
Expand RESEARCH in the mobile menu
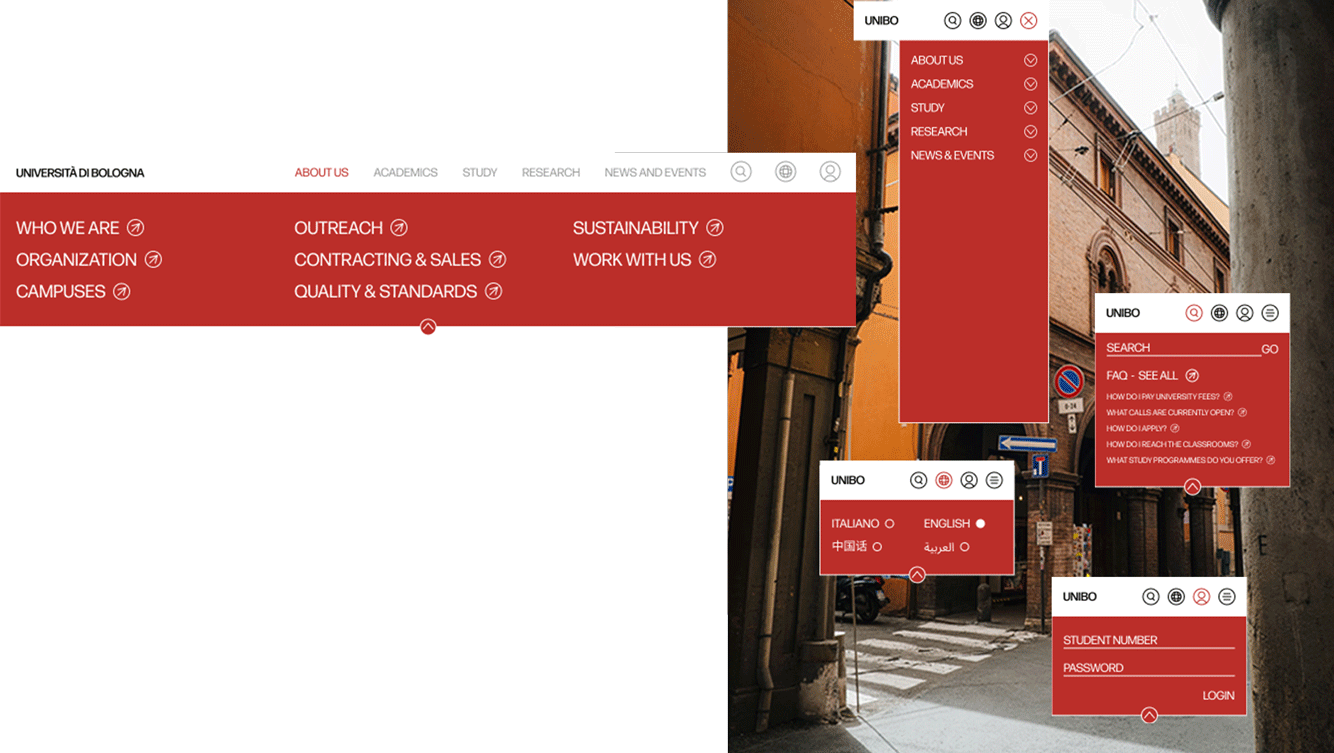pyautogui.click(x=1031, y=132)
